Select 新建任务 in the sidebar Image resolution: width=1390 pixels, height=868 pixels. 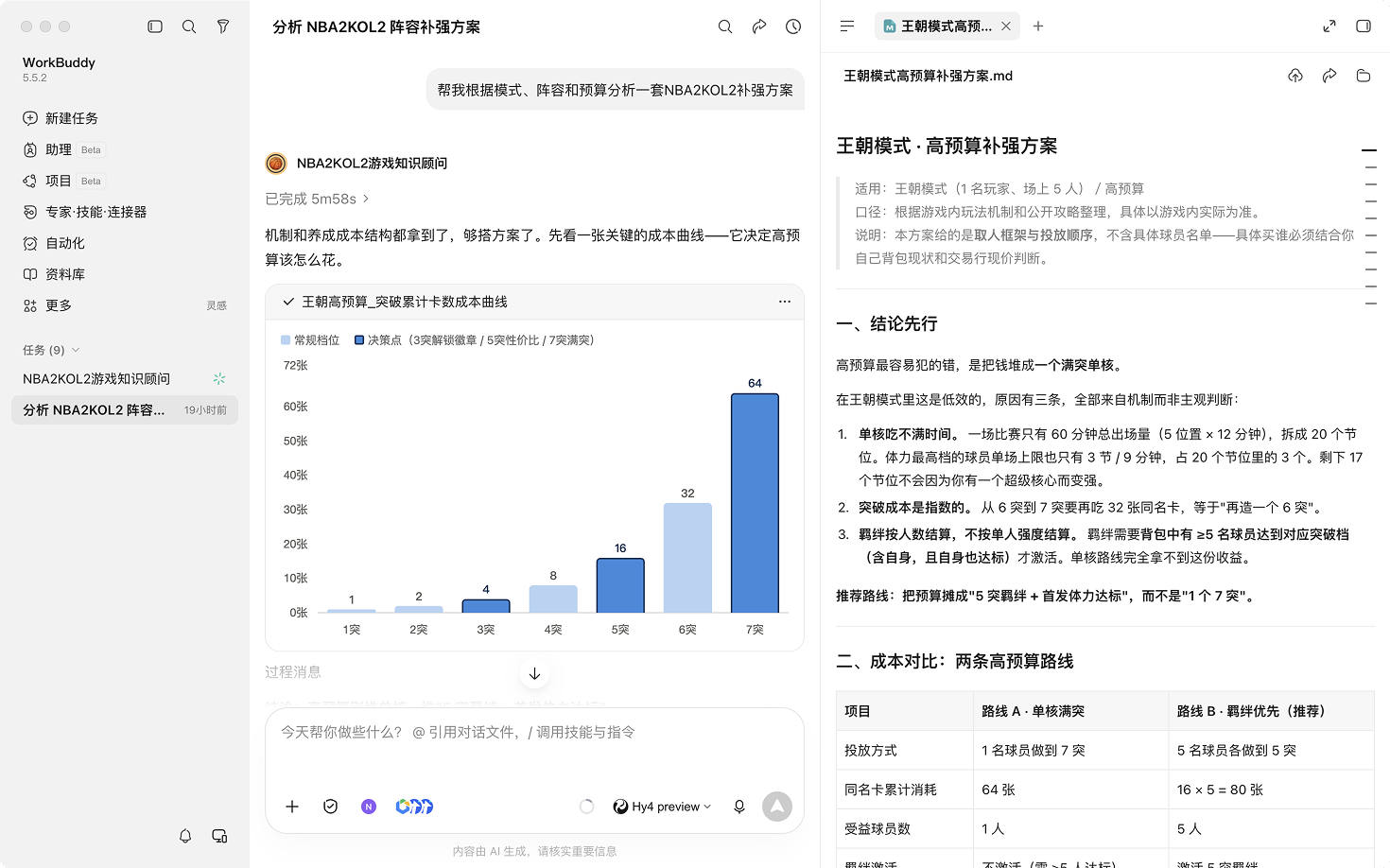tap(125, 118)
